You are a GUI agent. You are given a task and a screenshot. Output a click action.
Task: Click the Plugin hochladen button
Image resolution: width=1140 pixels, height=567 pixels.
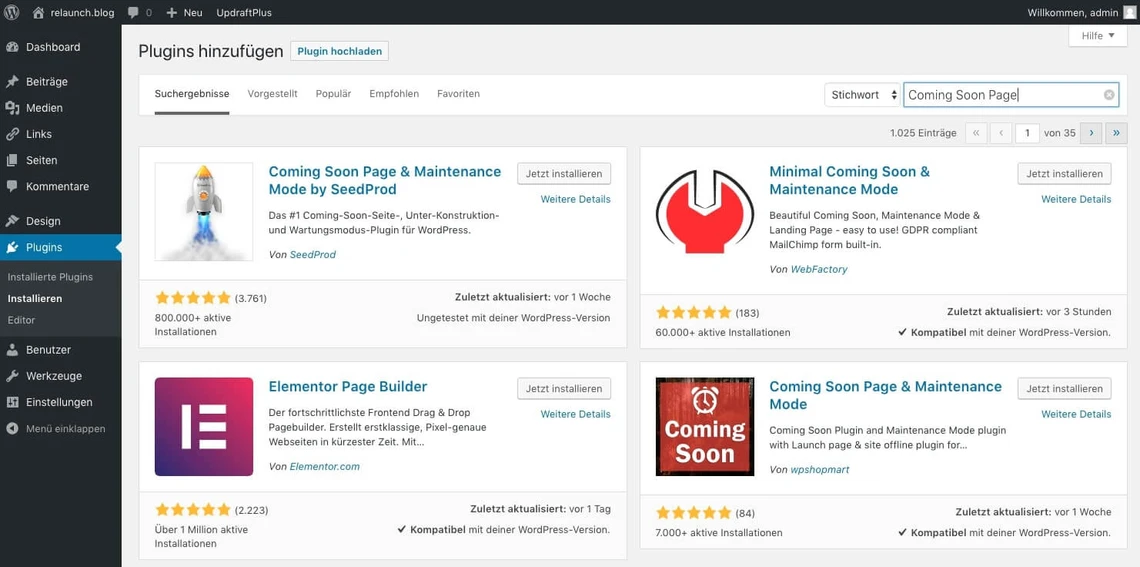coord(339,51)
